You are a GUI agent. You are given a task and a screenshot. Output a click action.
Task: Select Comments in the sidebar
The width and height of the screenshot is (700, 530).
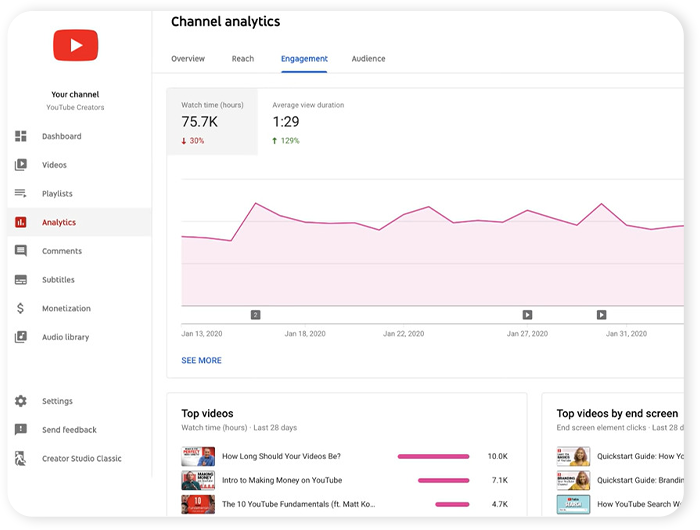(62, 251)
